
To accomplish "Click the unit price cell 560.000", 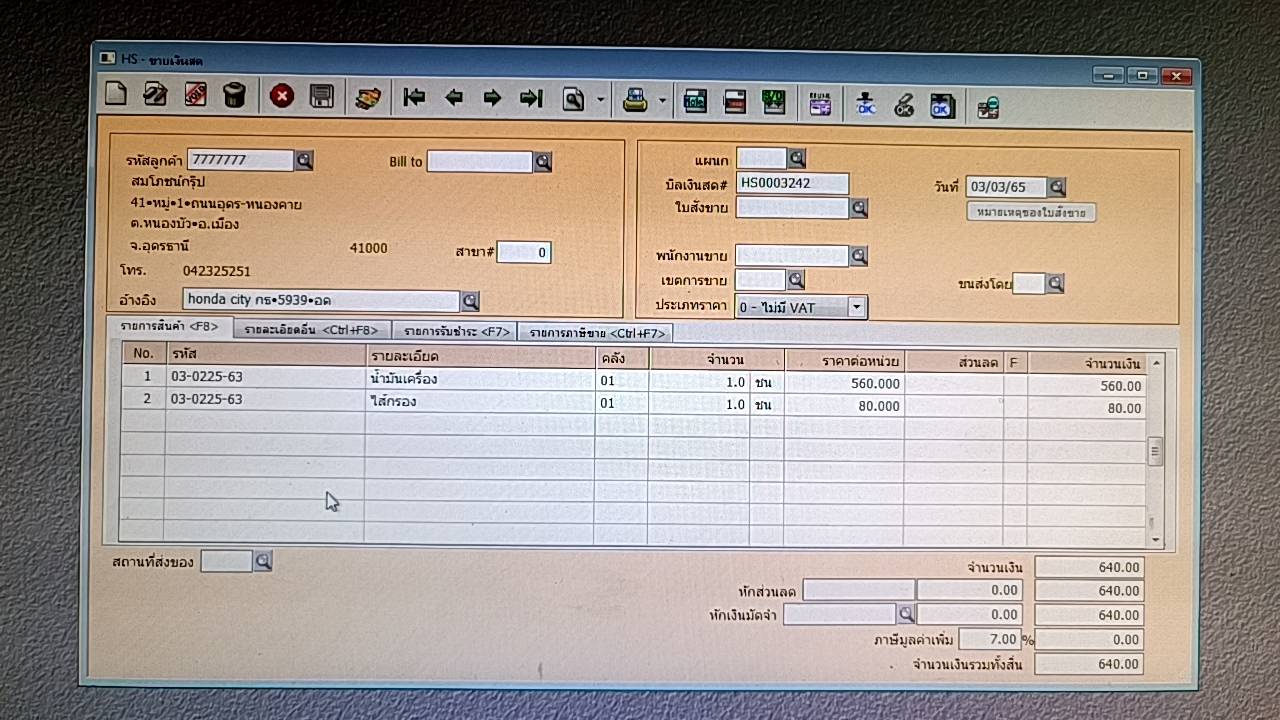I will coord(844,383).
